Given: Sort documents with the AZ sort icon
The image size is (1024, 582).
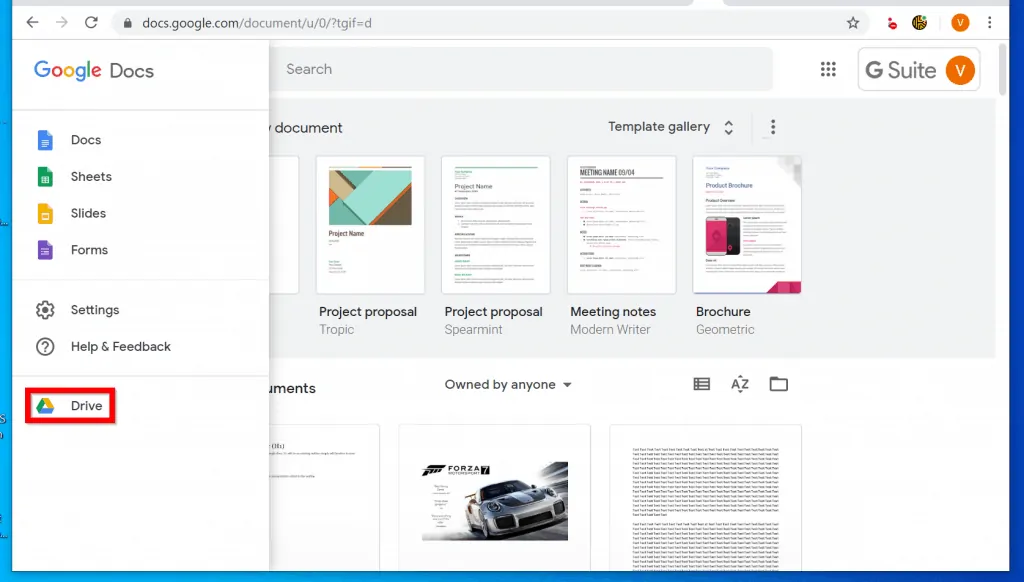Looking at the screenshot, I should [x=740, y=383].
